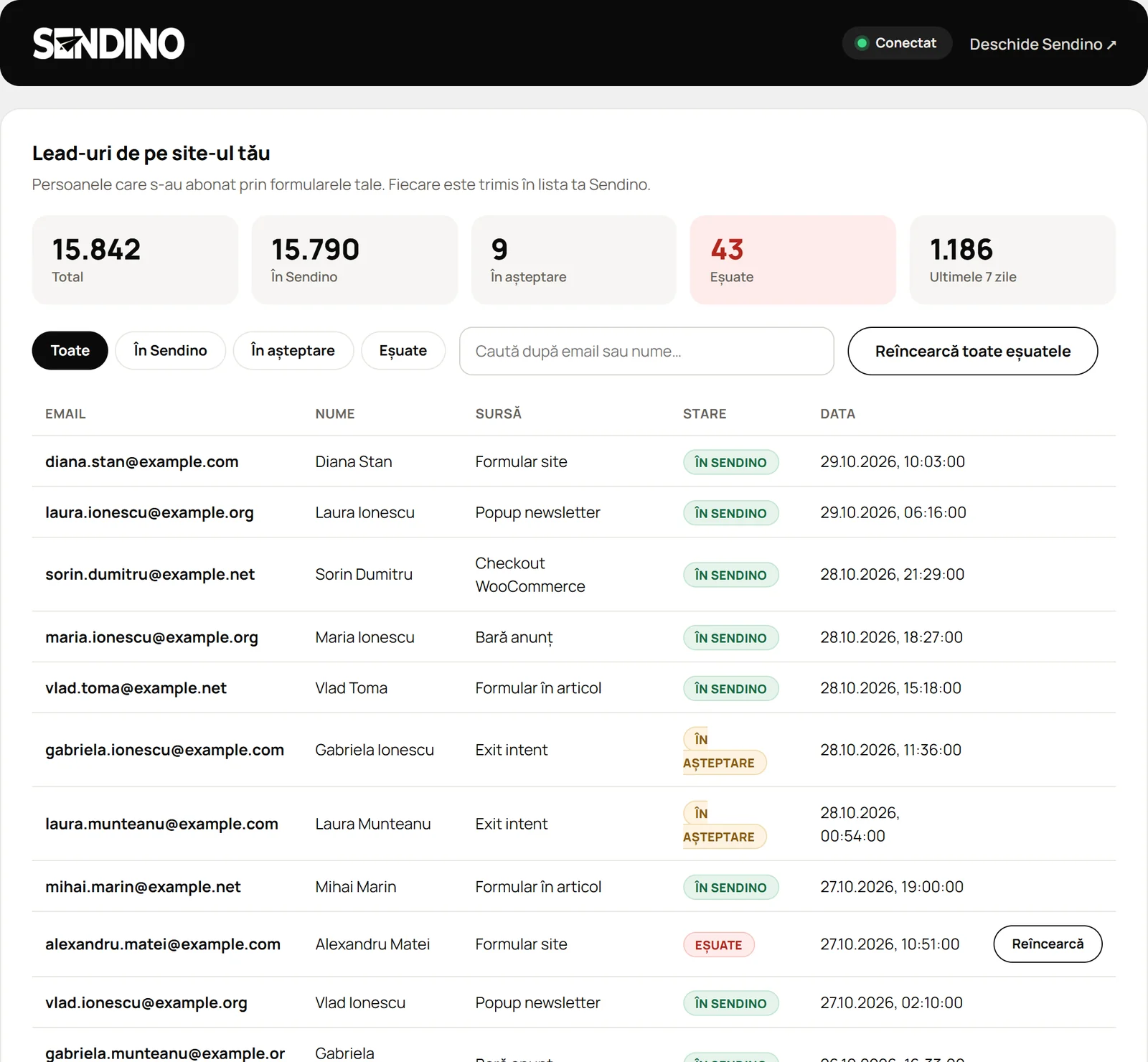Retry the alexandru.matei@example.com lead
Screen dimensions: 1148x1062
[1048, 944]
